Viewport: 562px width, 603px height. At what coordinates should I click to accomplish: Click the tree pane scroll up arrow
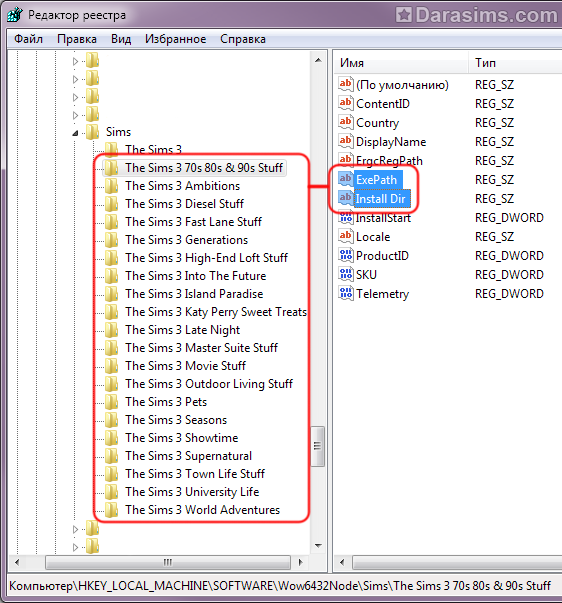pos(318,60)
